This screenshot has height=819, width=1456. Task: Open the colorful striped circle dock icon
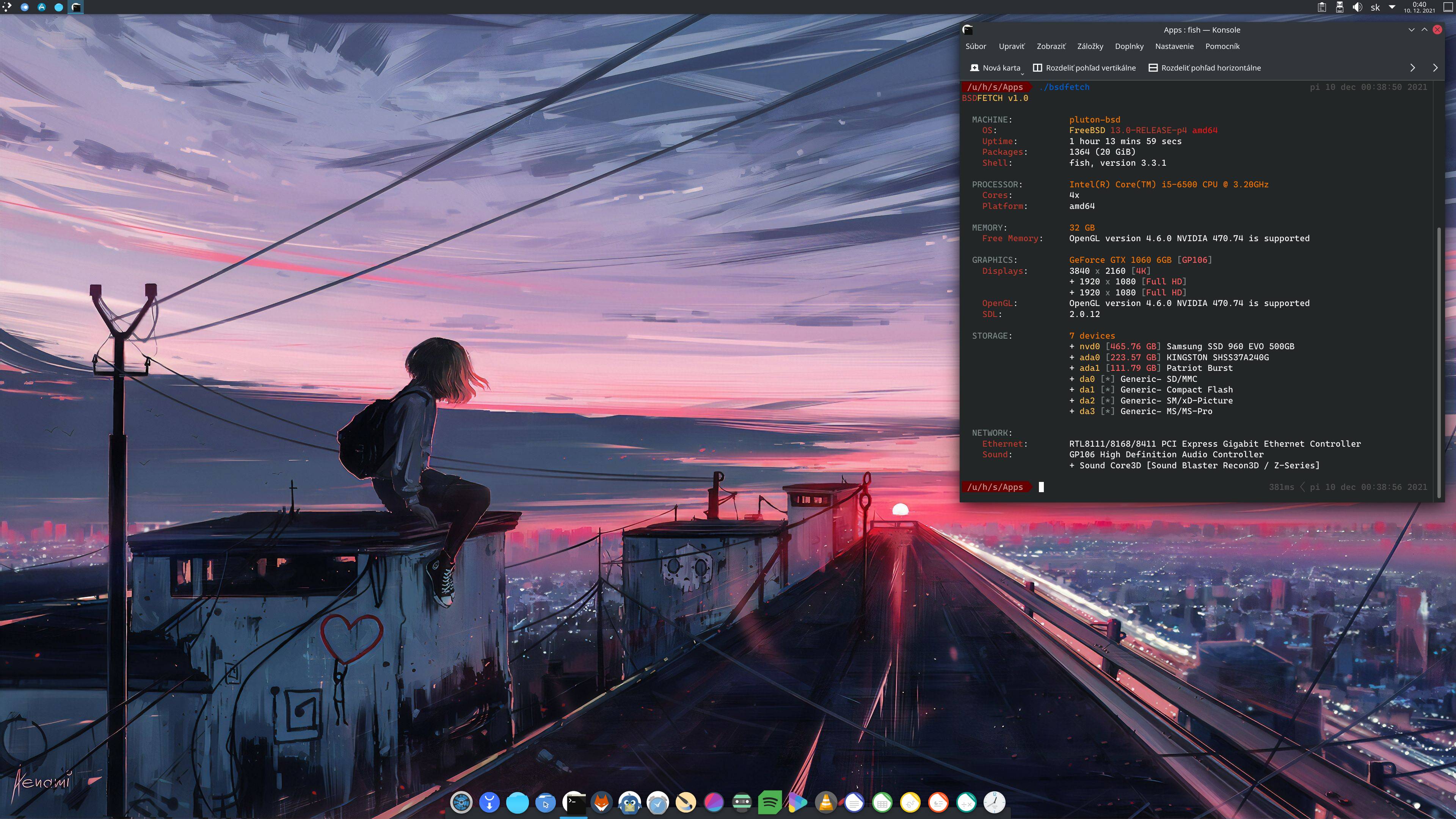(x=714, y=802)
